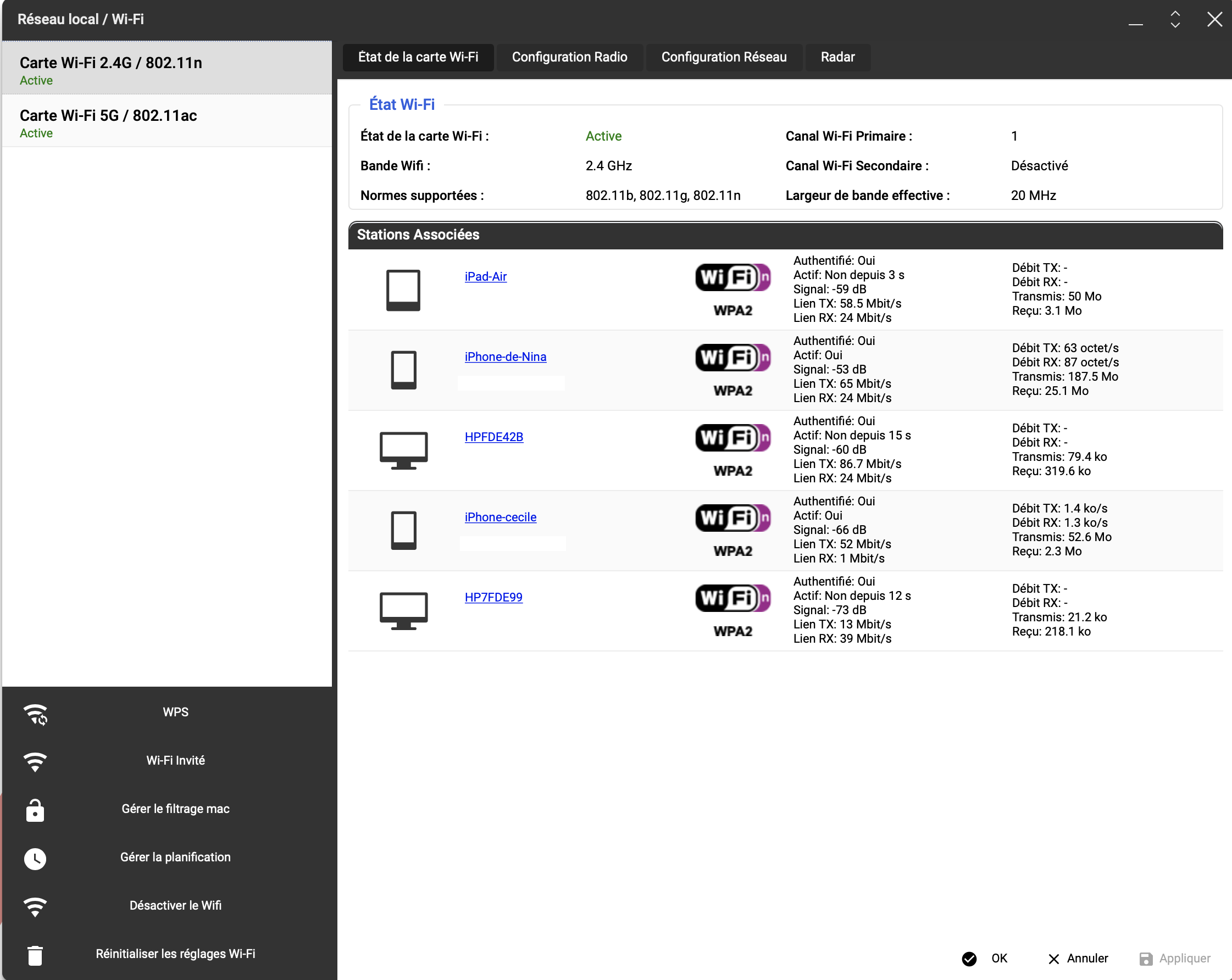Click the Désactiver le Wifi signal icon

point(35,906)
